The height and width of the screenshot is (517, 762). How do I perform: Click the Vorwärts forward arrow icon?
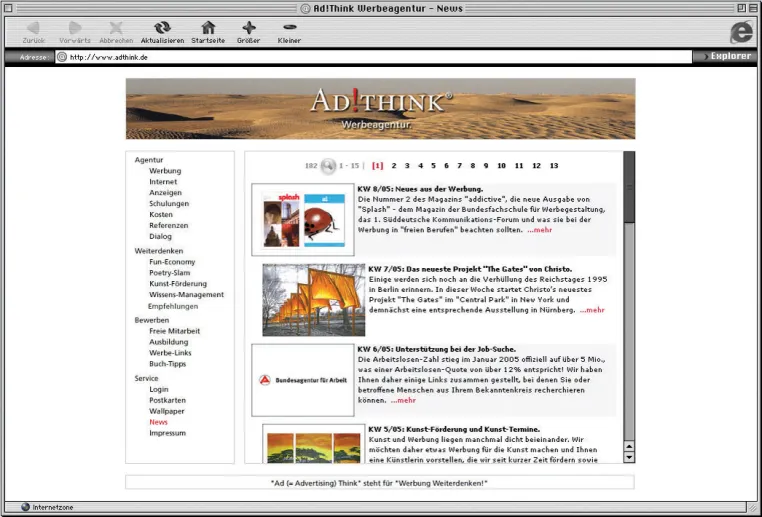(x=75, y=28)
